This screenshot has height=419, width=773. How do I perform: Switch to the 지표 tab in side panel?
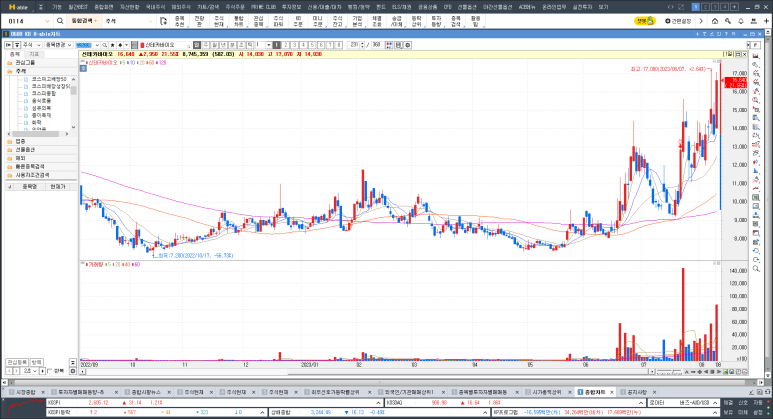tap(34, 54)
